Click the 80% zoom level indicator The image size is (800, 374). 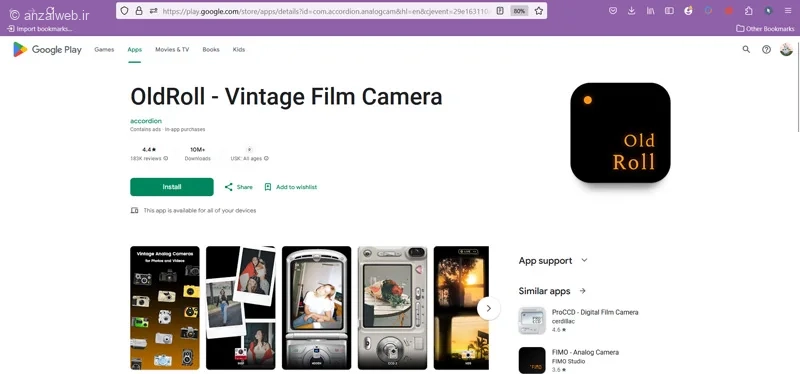(519, 11)
